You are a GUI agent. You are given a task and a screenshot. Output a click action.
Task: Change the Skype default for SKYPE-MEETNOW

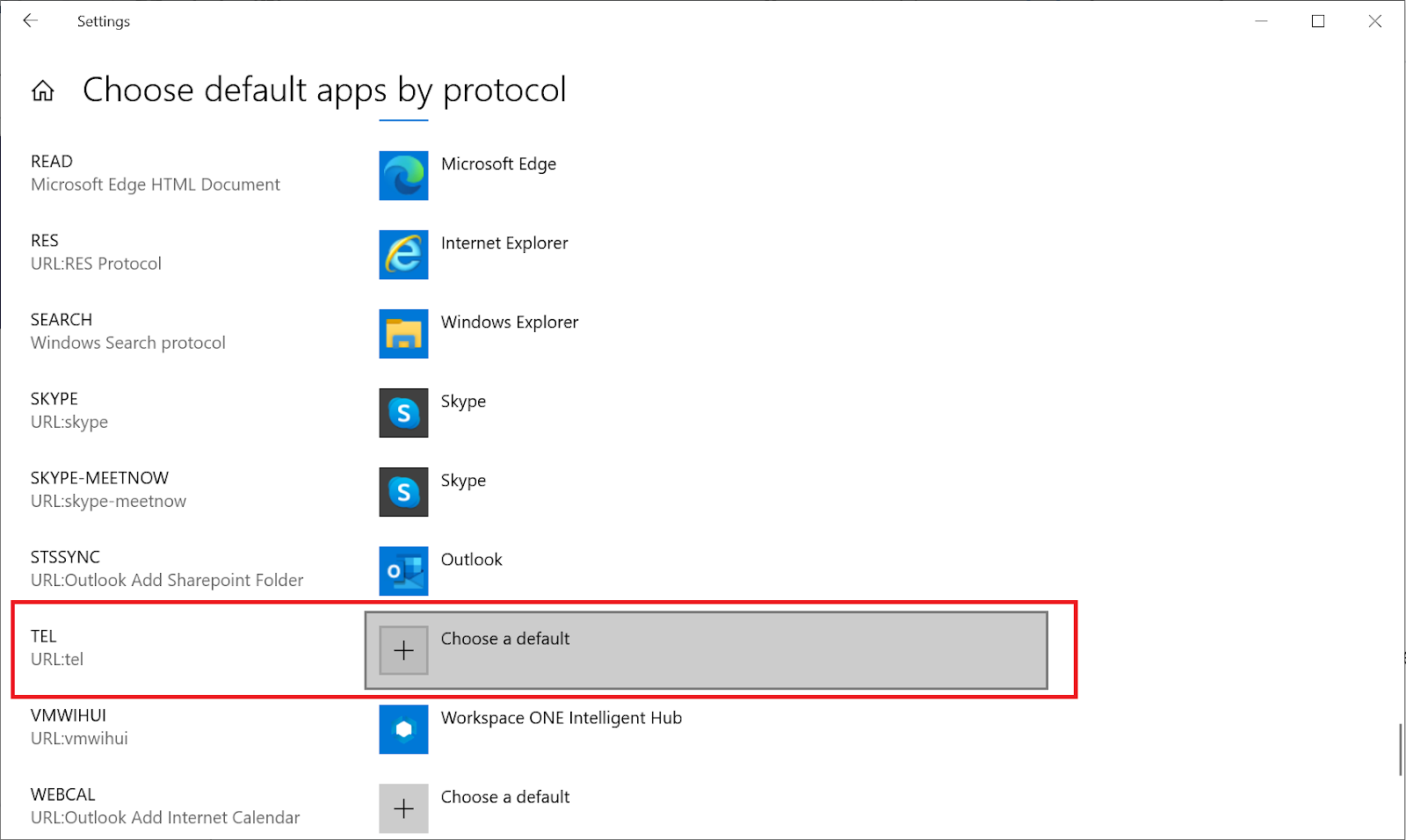click(463, 481)
